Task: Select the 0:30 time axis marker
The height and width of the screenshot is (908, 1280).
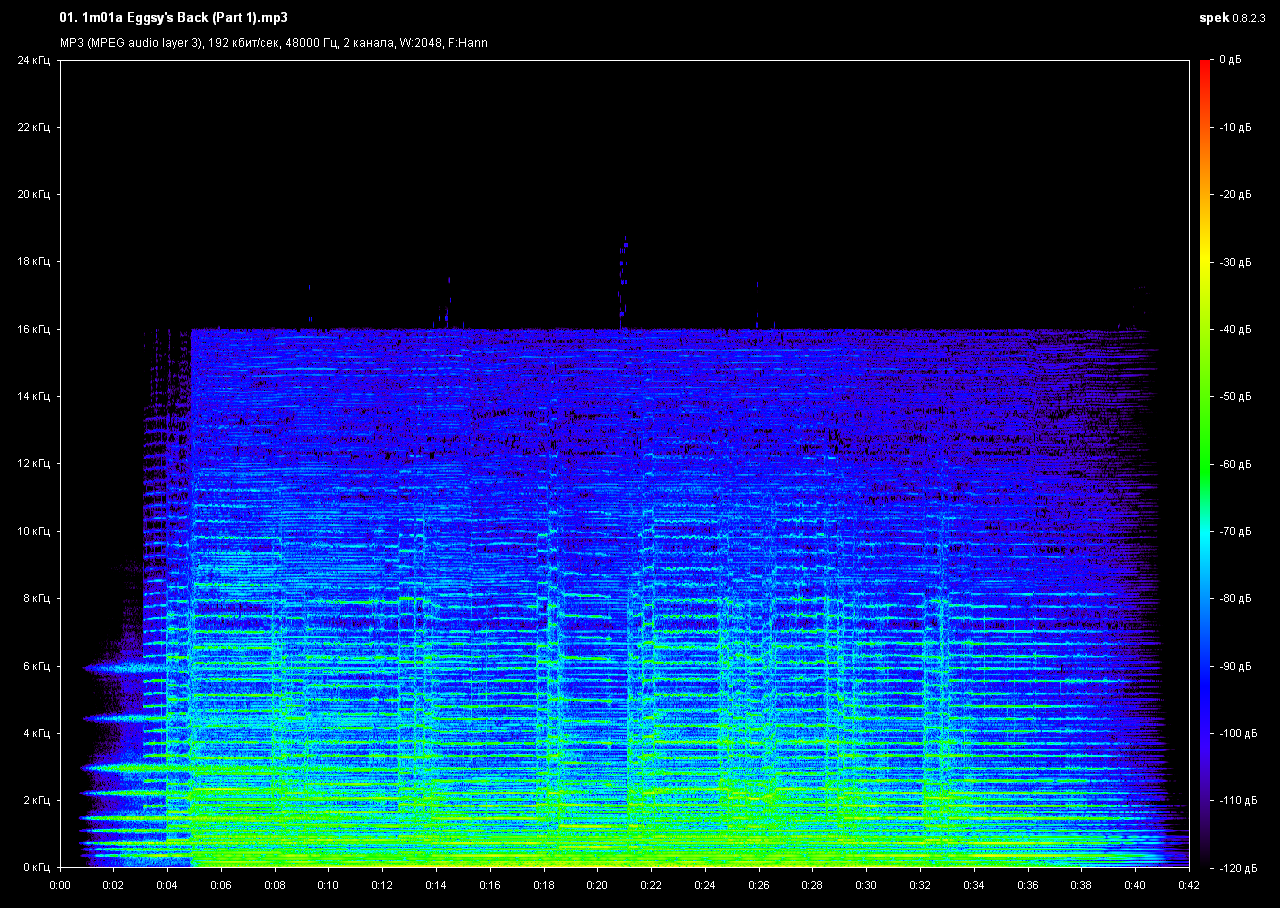Action: (866, 885)
